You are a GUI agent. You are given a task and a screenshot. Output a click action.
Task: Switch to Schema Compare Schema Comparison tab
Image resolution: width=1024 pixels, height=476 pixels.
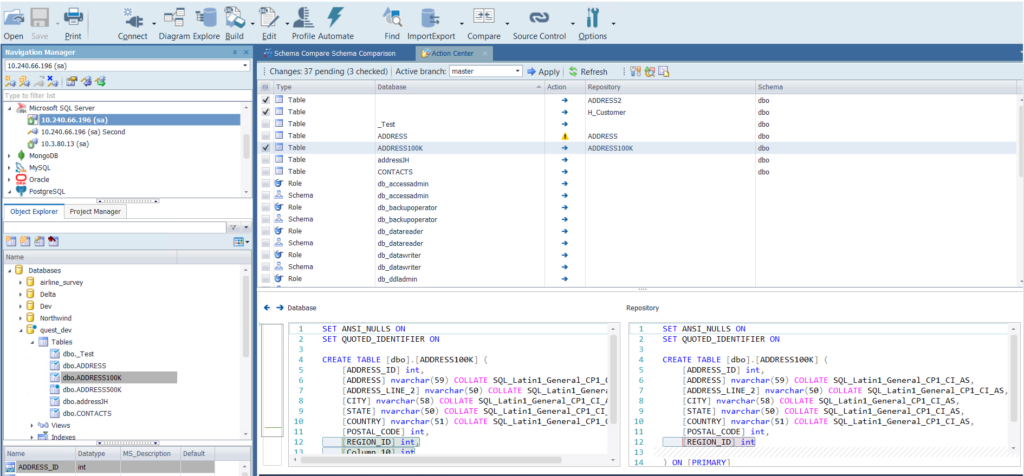click(334, 53)
